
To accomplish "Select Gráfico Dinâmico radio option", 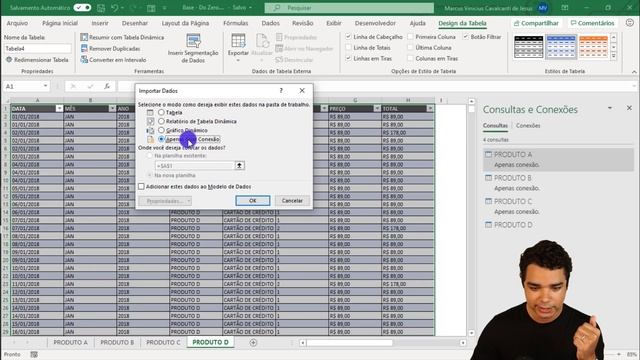I will [x=161, y=130].
